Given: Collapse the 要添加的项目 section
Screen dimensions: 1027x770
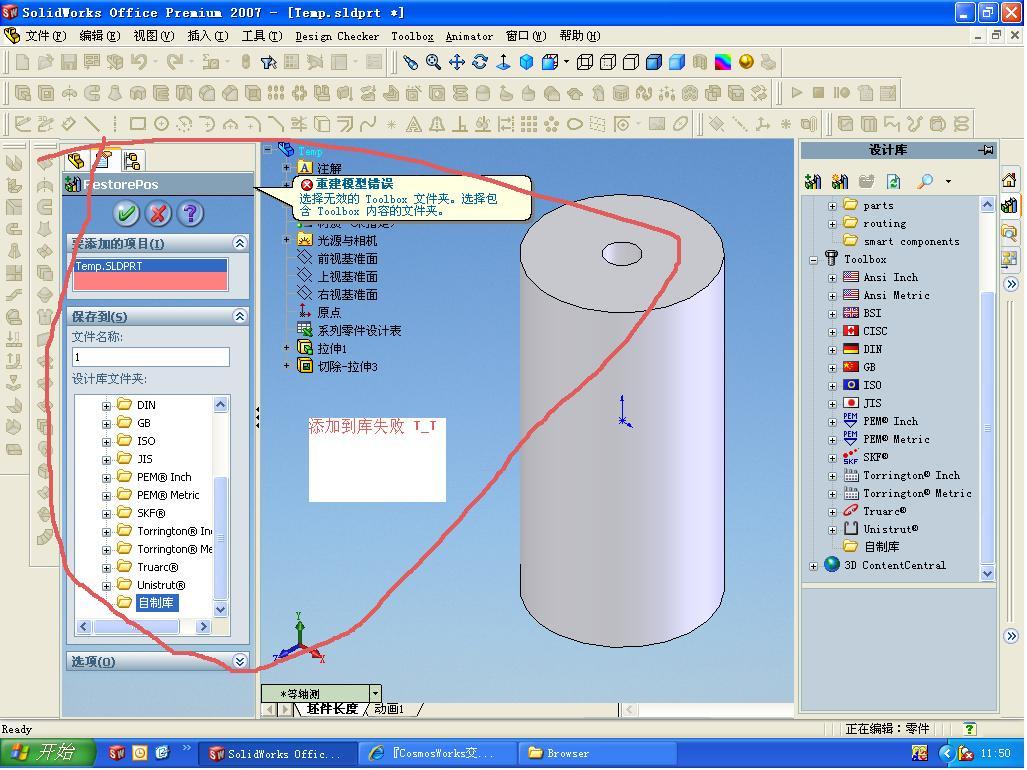Looking at the screenshot, I should click(240, 244).
